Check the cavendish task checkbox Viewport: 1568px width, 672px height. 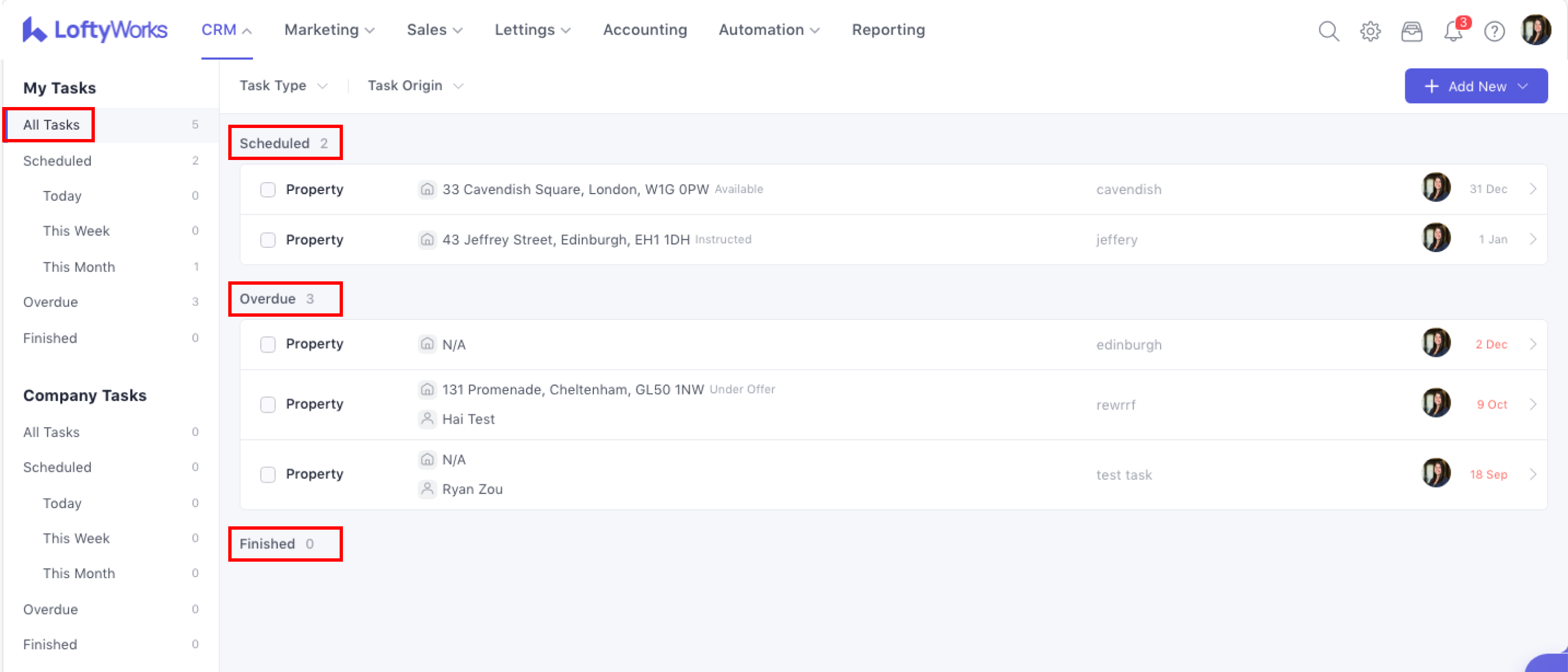coord(268,189)
